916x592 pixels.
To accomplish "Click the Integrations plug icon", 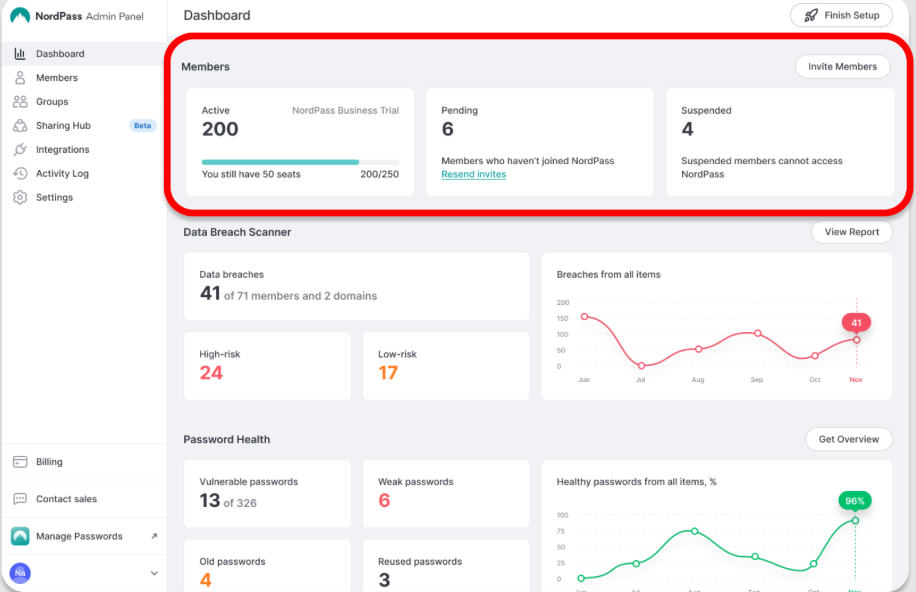I will click(x=20, y=150).
